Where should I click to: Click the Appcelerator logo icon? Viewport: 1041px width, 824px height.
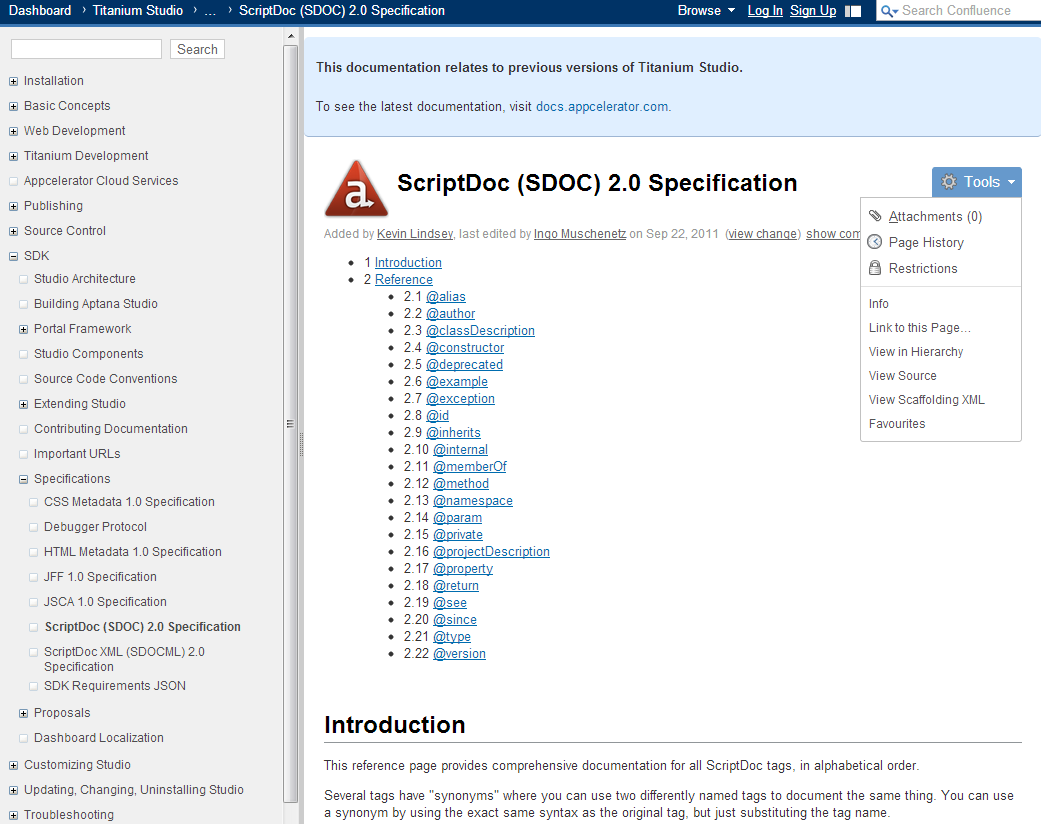[x=357, y=189]
